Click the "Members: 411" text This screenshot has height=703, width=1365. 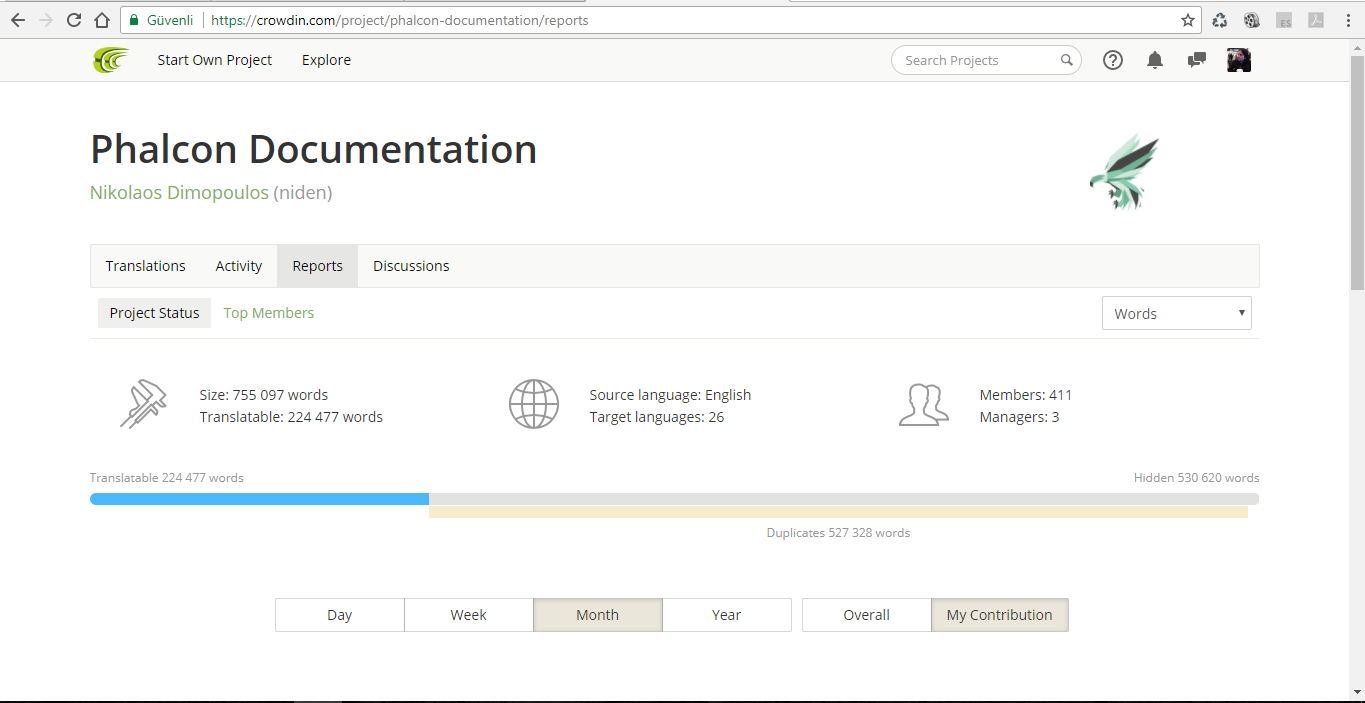click(1026, 395)
